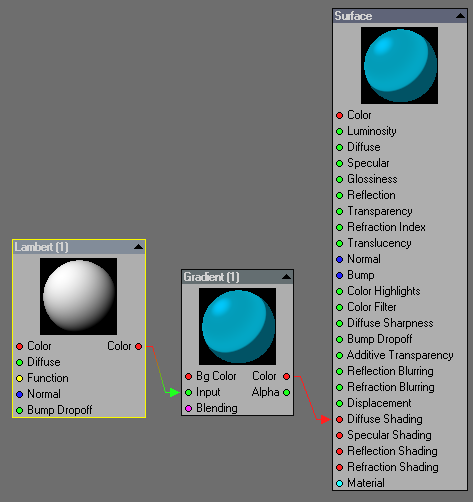Click the 'Alpha' label in Gradient

coord(265,392)
